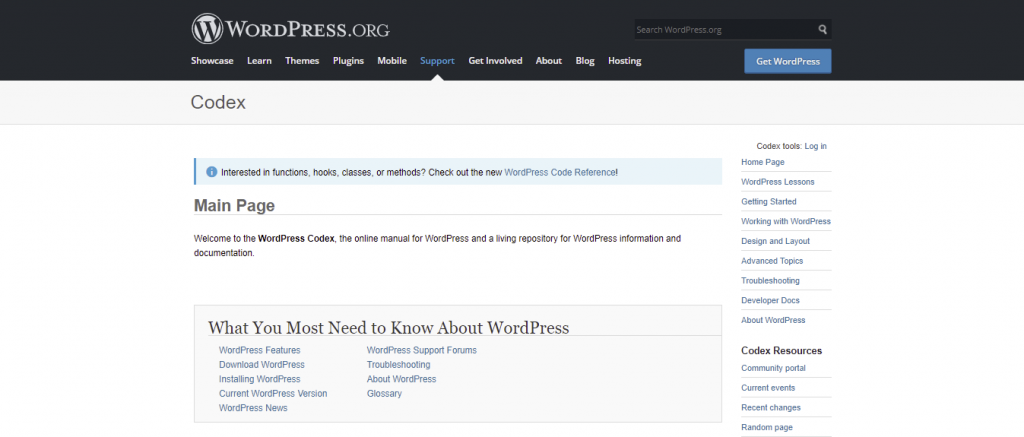Click the Codex Resources heading
This screenshot has height=437, width=1024.
pyautogui.click(x=782, y=351)
